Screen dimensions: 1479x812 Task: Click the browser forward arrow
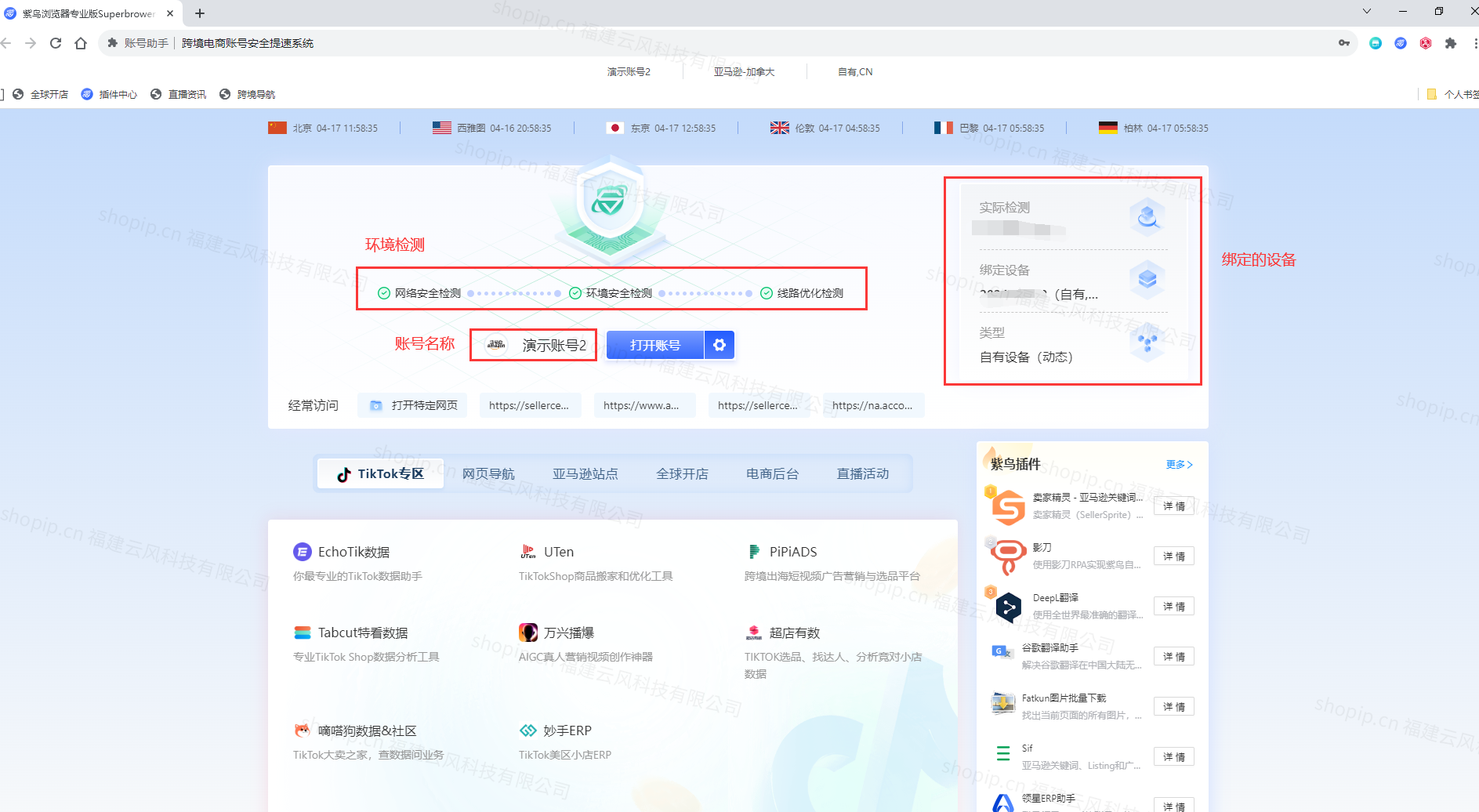pos(31,43)
